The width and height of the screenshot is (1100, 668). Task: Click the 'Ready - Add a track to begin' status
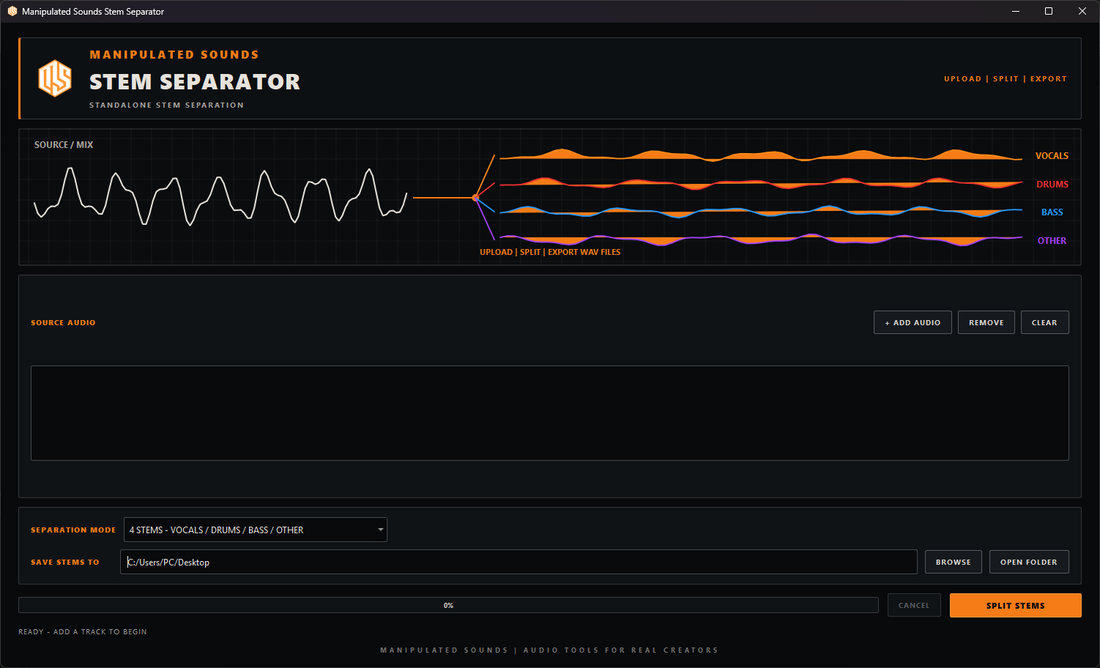click(x=83, y=632)
